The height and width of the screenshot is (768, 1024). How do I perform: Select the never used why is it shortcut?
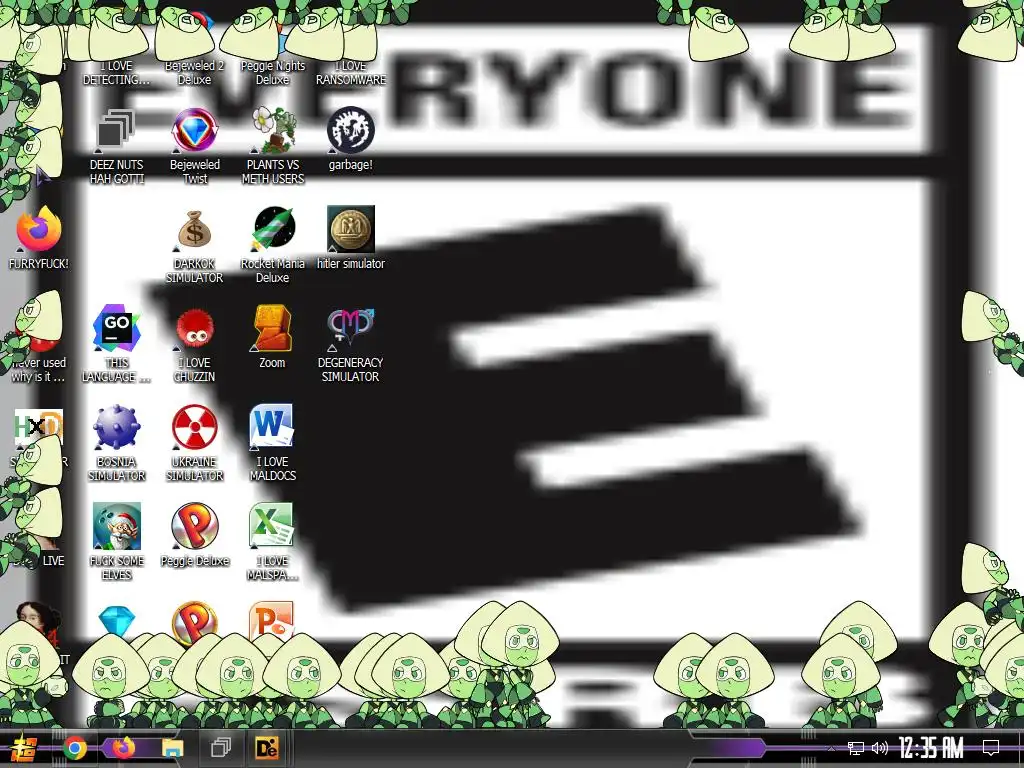39,370
